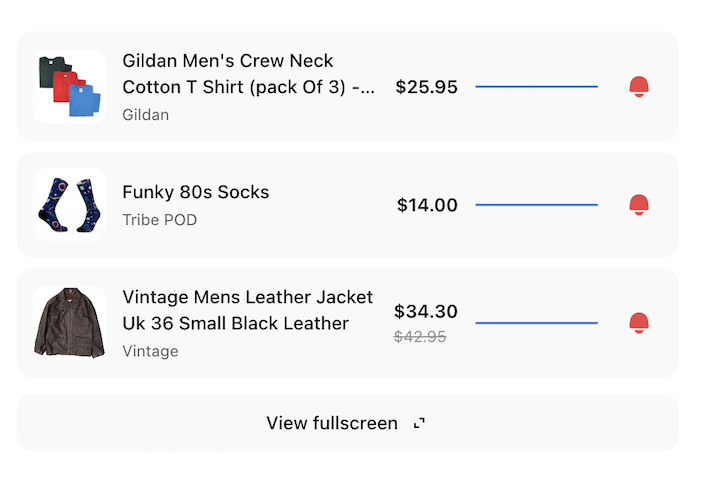Click the fullscreen expand arrows icon
The height and width of the screenshot is (478, 706).
[420, 423]
